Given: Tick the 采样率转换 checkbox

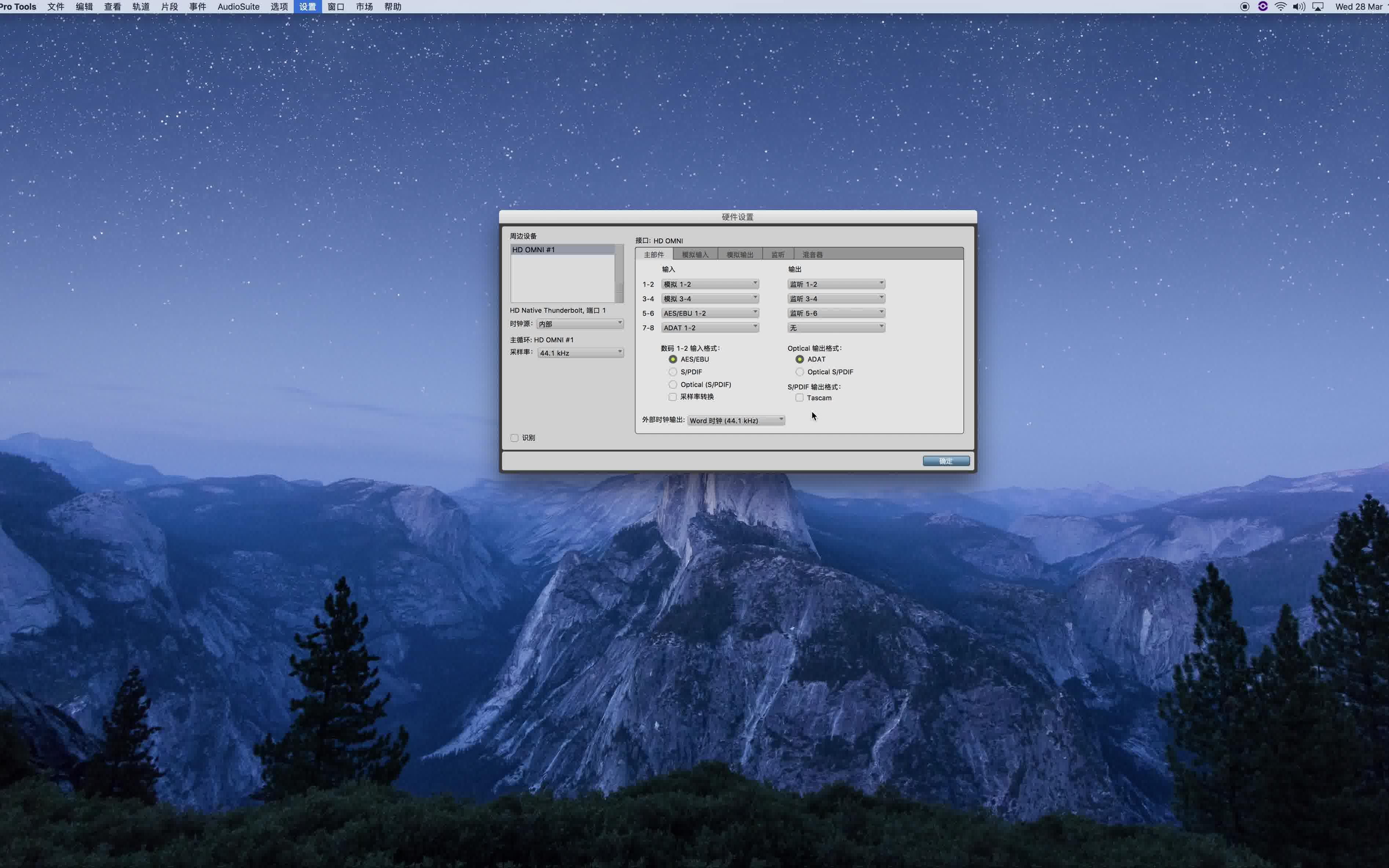Looking at the screenshot, I should tap(672, 397).
